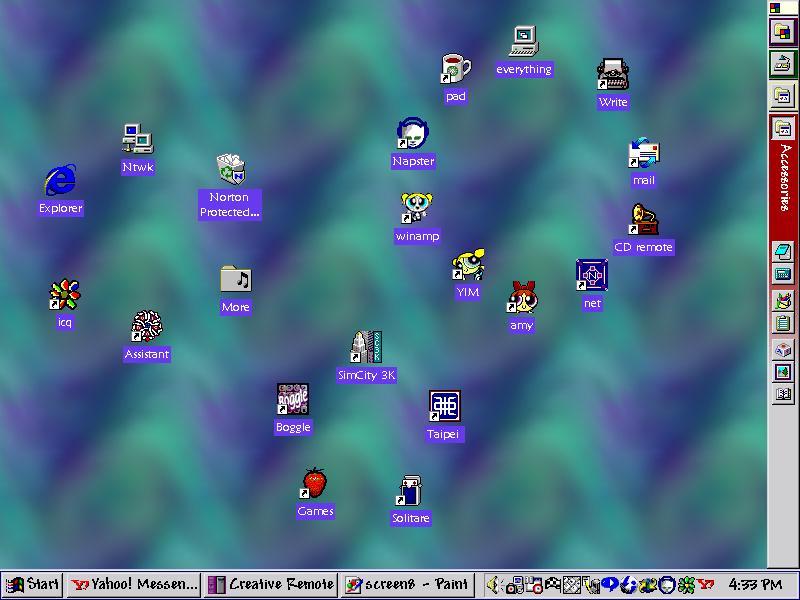Viewport: 800px width, 600px height.
Task: Open the Games strawberry icon
Action: [x=315, y=483]
